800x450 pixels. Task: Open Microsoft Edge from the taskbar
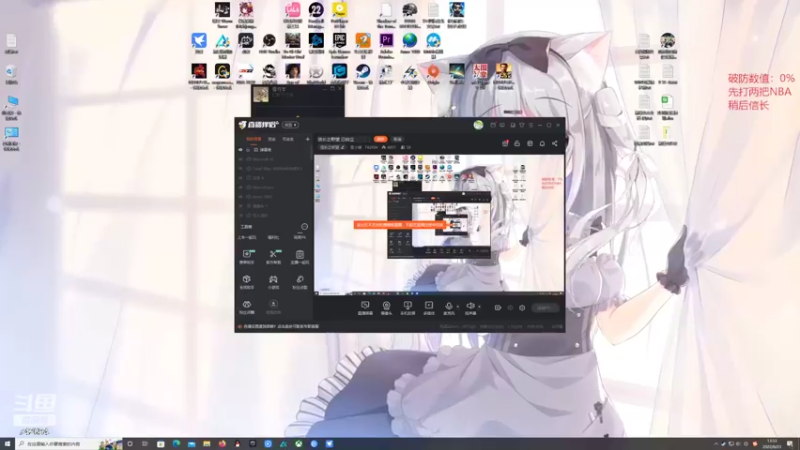pos(176,444)
